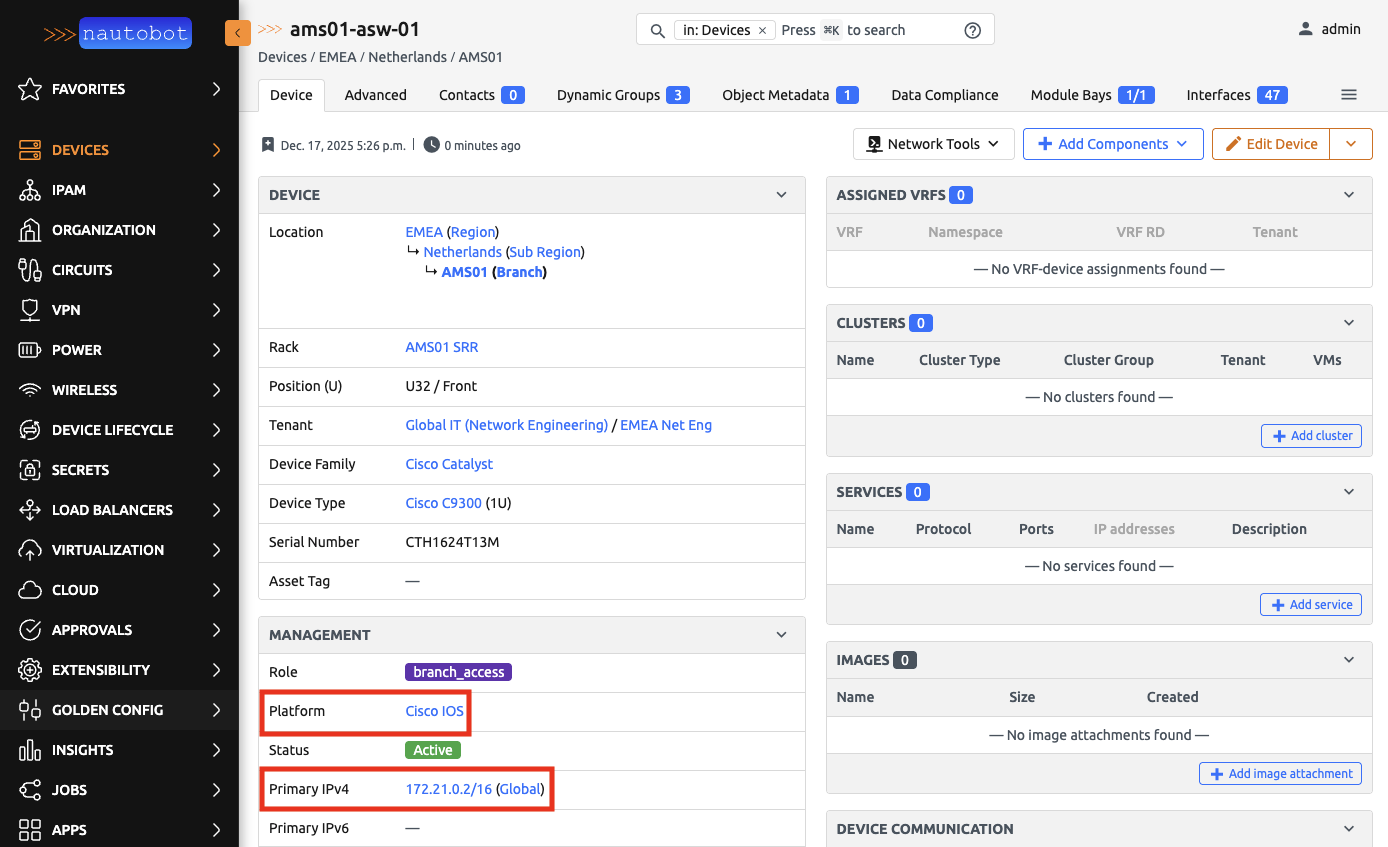1388x847 pixels.
Task: Click the Edit Device button
Action: coord(1270,144)
